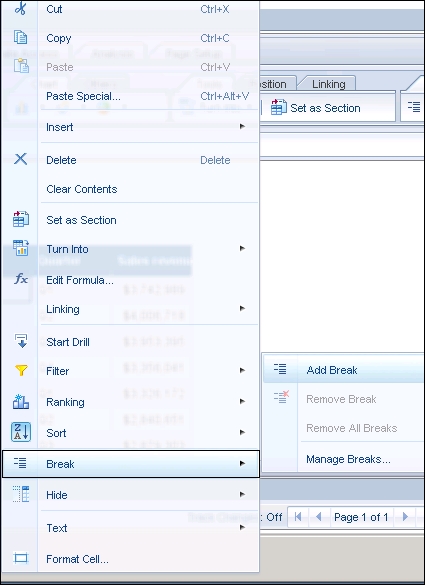The image size is (425, 585).
Task: Click the red X Delete icon
Action: 21,159
